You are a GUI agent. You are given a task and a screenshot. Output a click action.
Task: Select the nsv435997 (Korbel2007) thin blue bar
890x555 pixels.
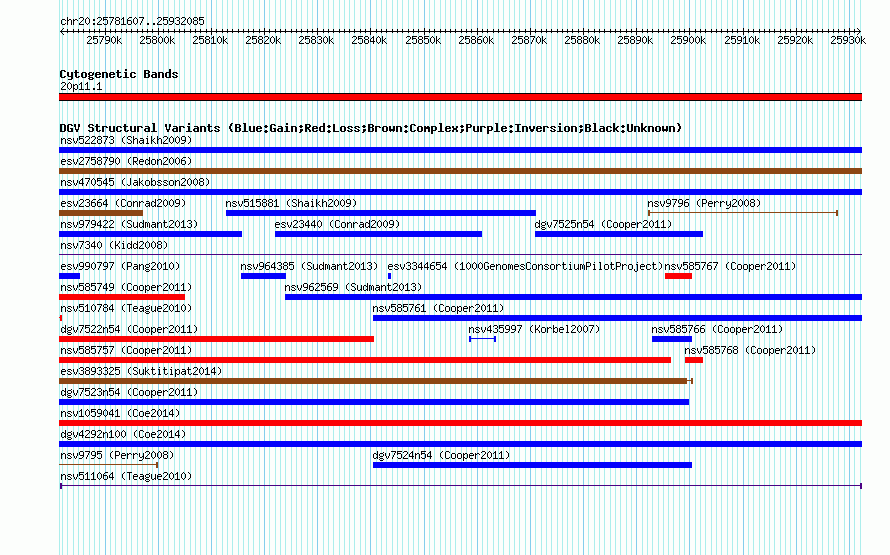(482, 339)
